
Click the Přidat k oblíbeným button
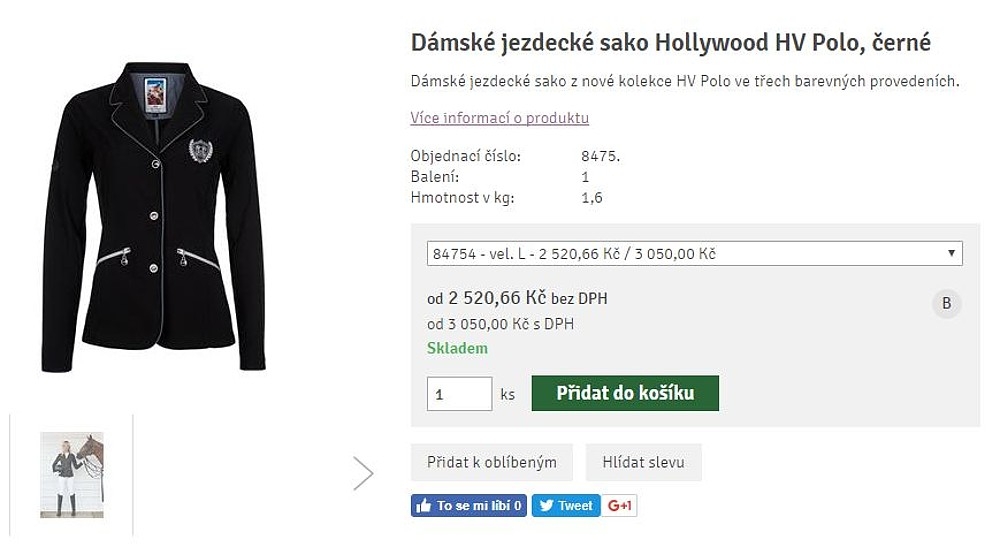point(491,462)
